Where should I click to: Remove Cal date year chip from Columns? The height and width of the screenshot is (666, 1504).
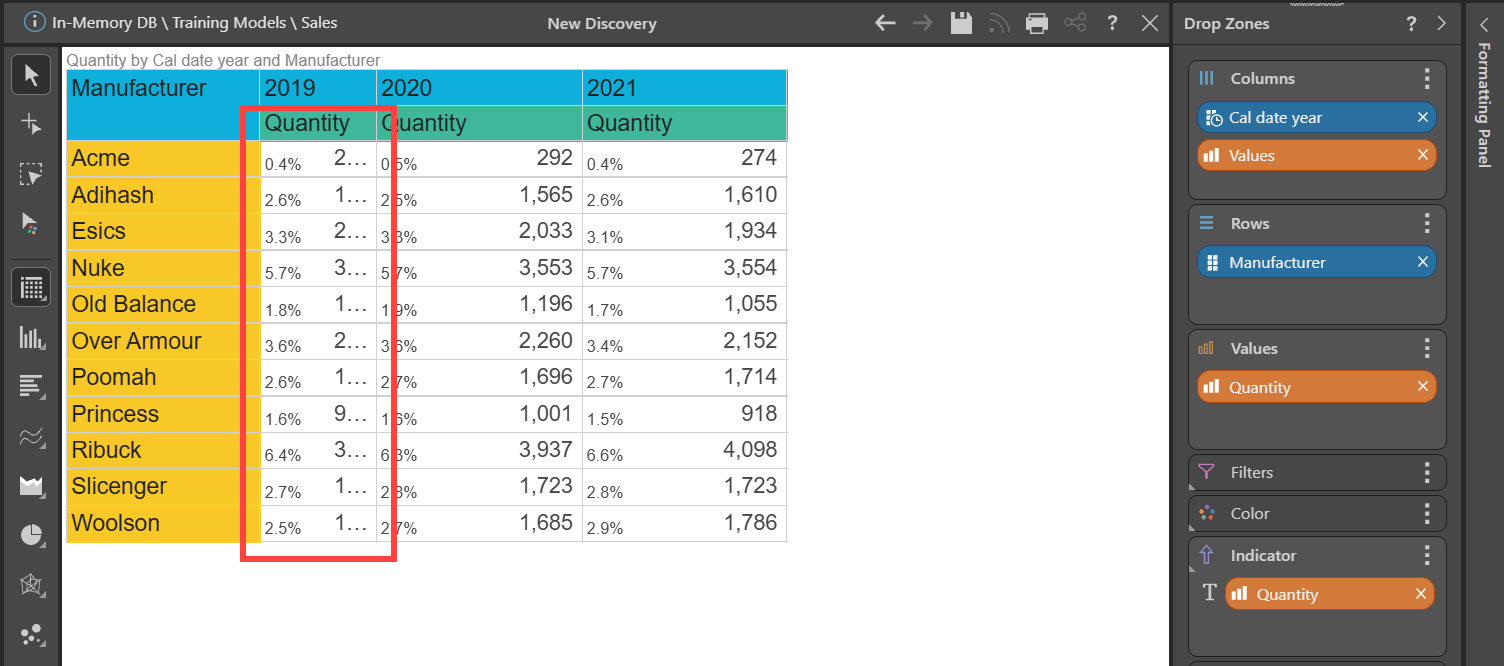click(1422, 117)
